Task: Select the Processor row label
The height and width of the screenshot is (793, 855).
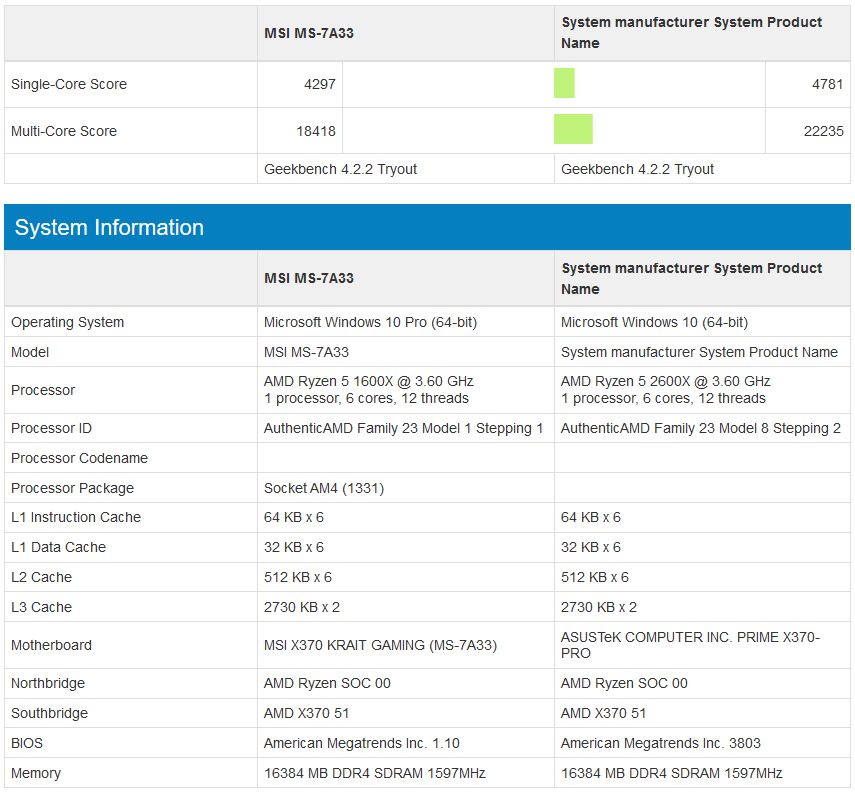Action: coord(43,390)
